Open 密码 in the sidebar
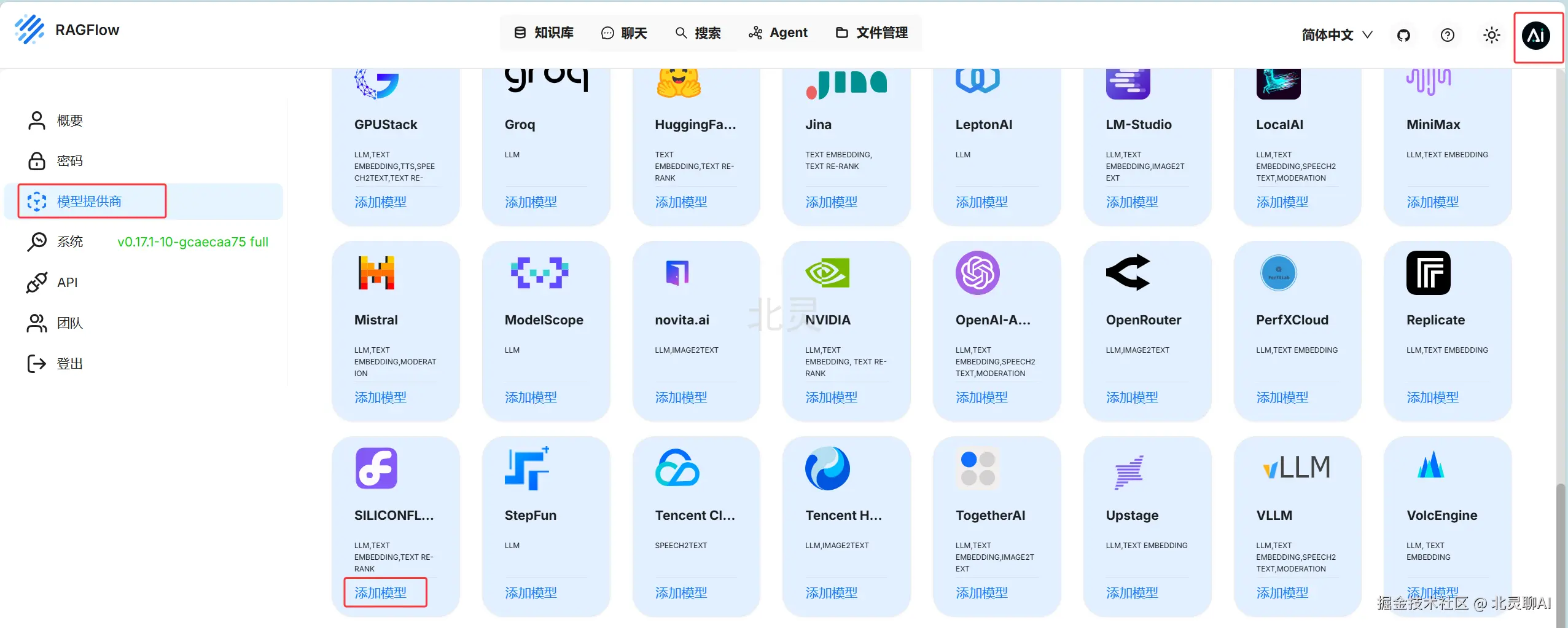Viewport: 1568px width, 628px height. [144, 161]
